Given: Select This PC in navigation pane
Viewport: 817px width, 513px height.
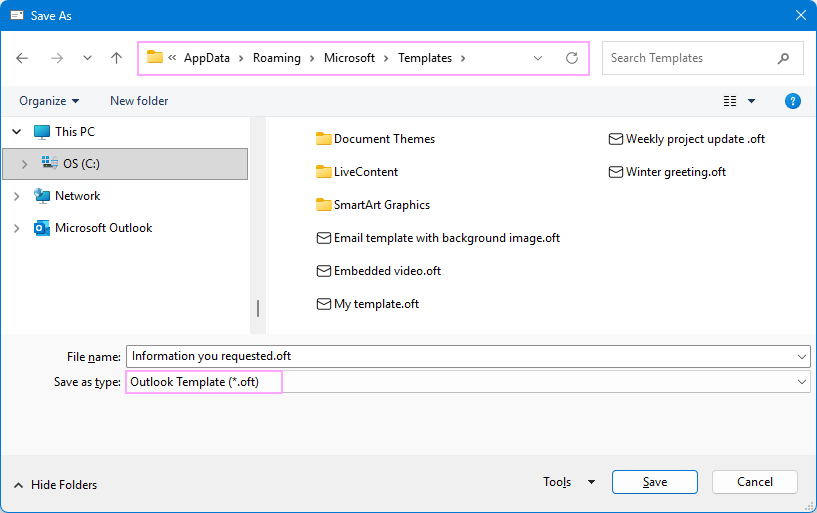Looking at the screenshot, I should (x=75, y=132).
